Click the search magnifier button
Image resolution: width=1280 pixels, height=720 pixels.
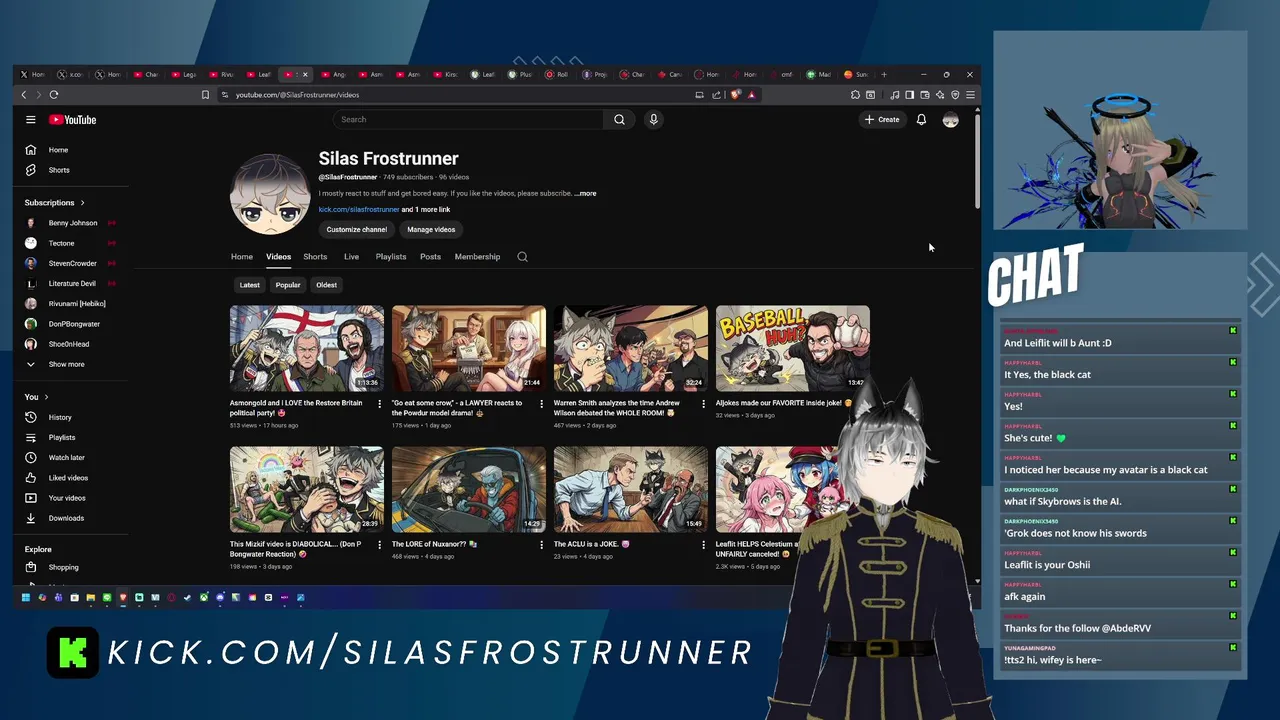(619, 119)
